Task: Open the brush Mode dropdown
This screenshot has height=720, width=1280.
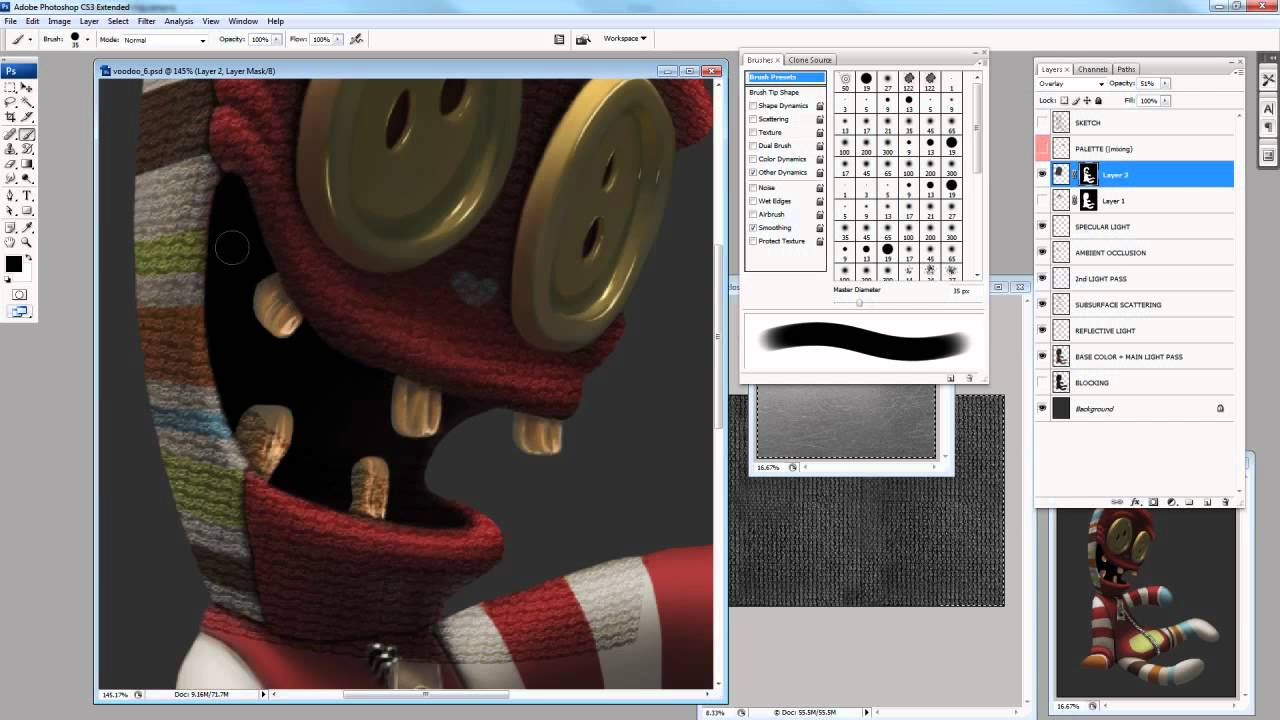Action: click(x=165, y=40)
